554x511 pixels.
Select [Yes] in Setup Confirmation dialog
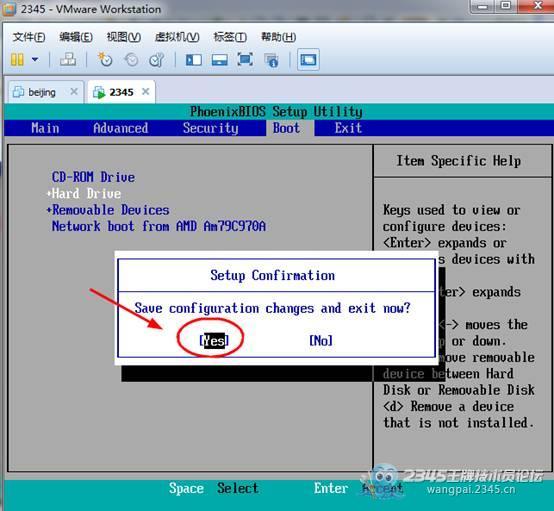[x=214, y=341]
